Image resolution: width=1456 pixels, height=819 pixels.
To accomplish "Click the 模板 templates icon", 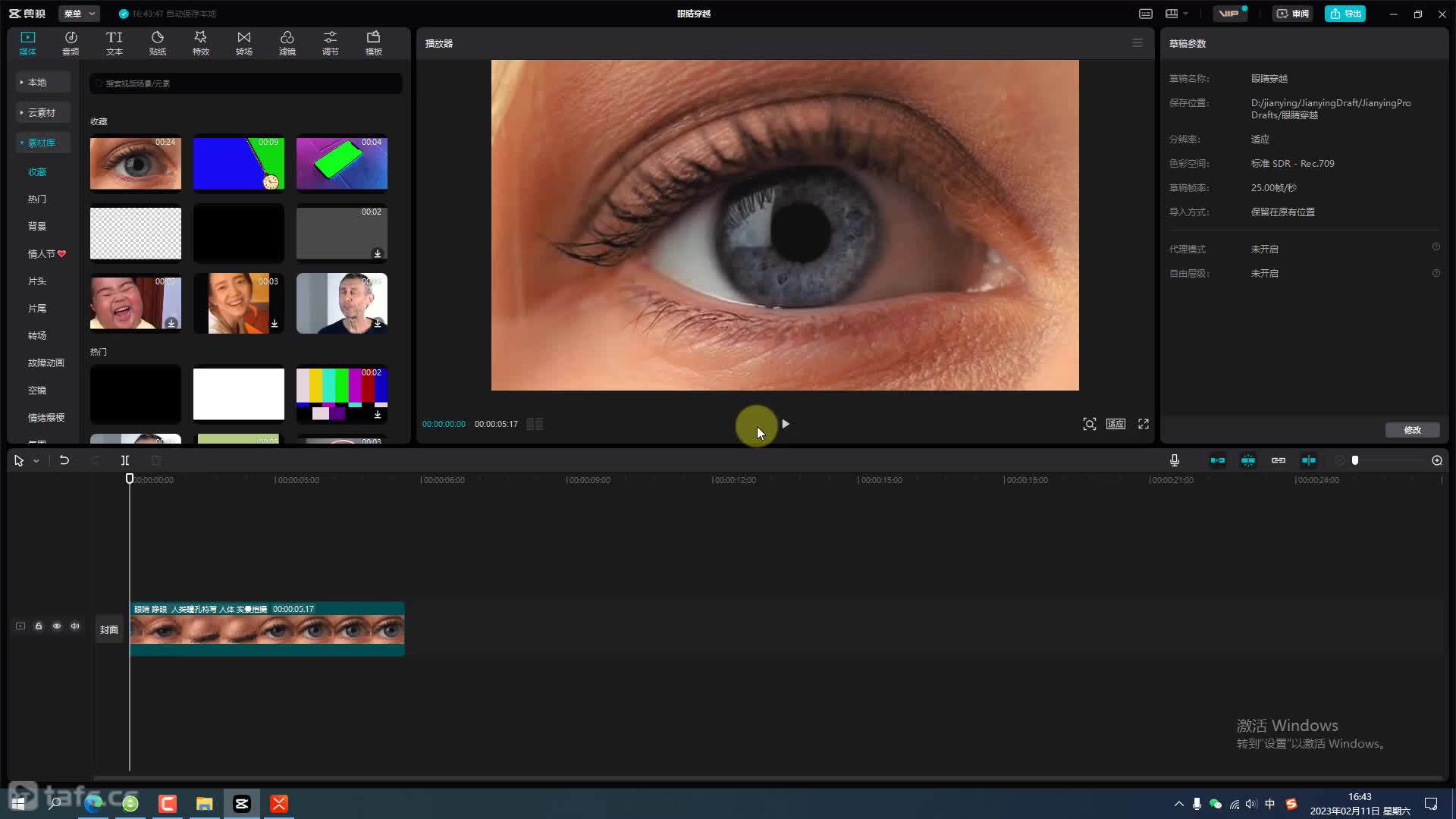I will point(374,37).
